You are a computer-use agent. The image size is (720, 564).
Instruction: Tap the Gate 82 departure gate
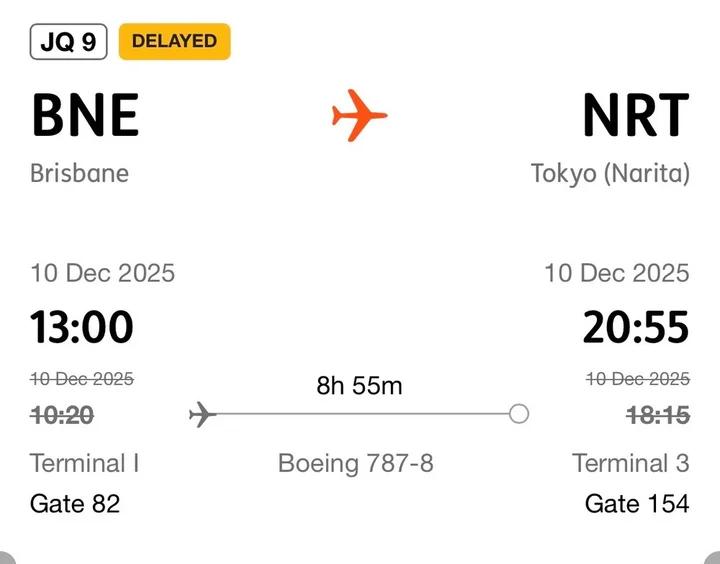coord(75,503)
